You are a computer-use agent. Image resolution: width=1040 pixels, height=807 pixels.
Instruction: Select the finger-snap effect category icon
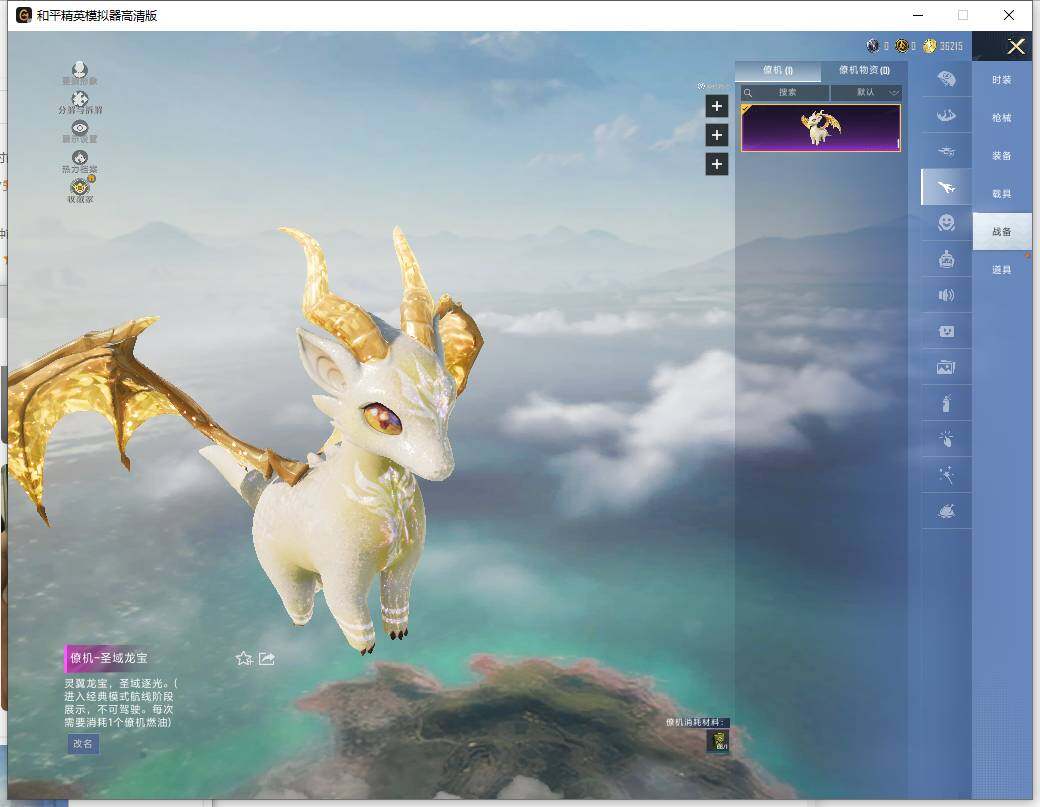point(946,438)
